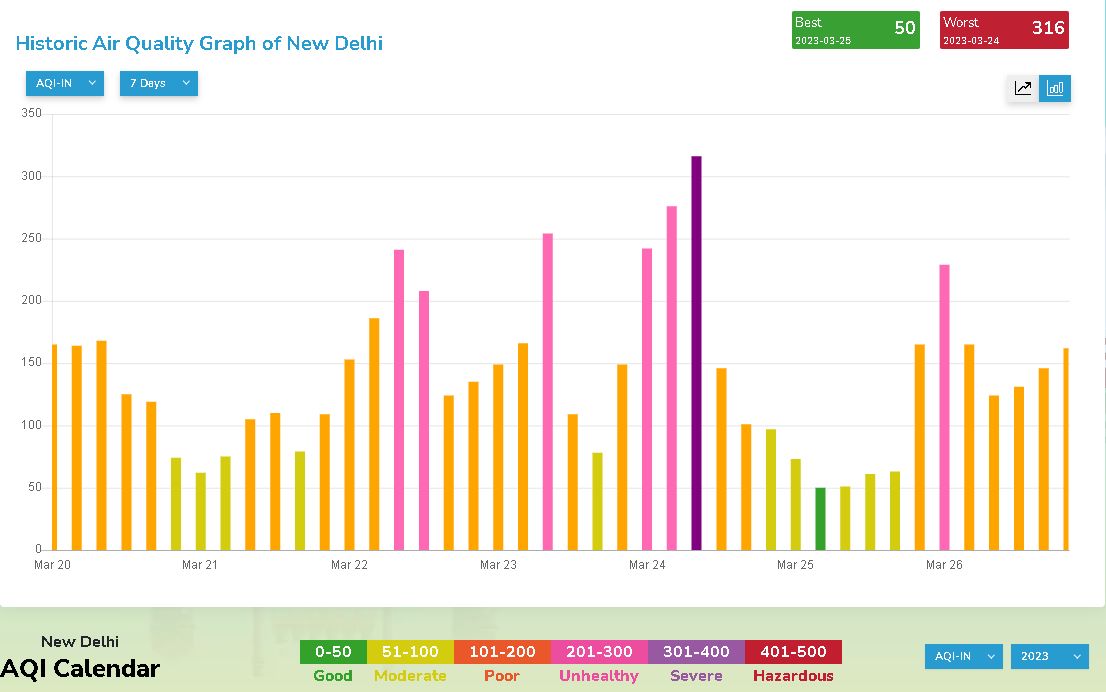Screen dimensions: 1106x692
Task: Open the 2023 year dropdown
Action: click(1049, 656)
